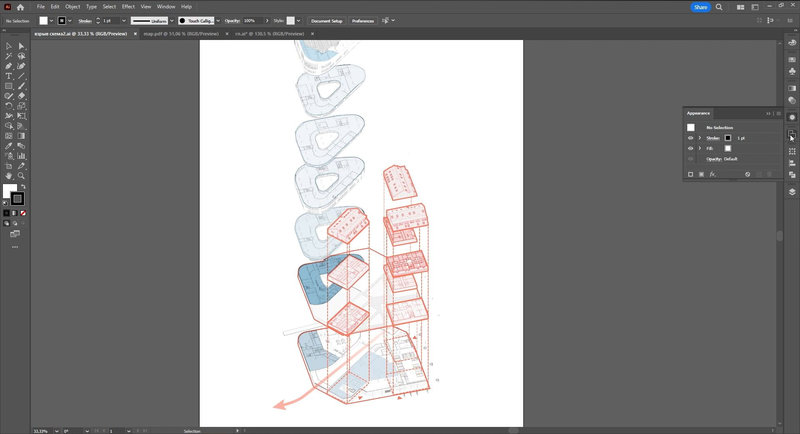The height and width of the screenshot is (434, 800).
Task: Open the stroke color dropdown in control bar
Action: tap(70, 21)
